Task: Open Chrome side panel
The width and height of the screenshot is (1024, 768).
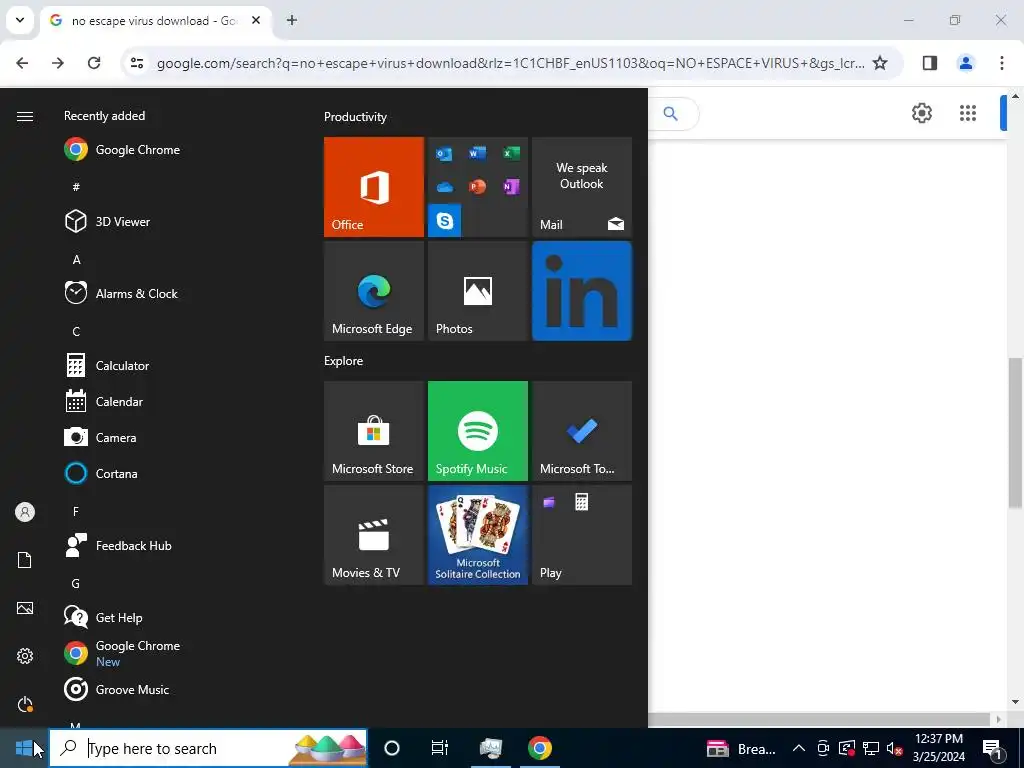Action: (x=930, y=63)
